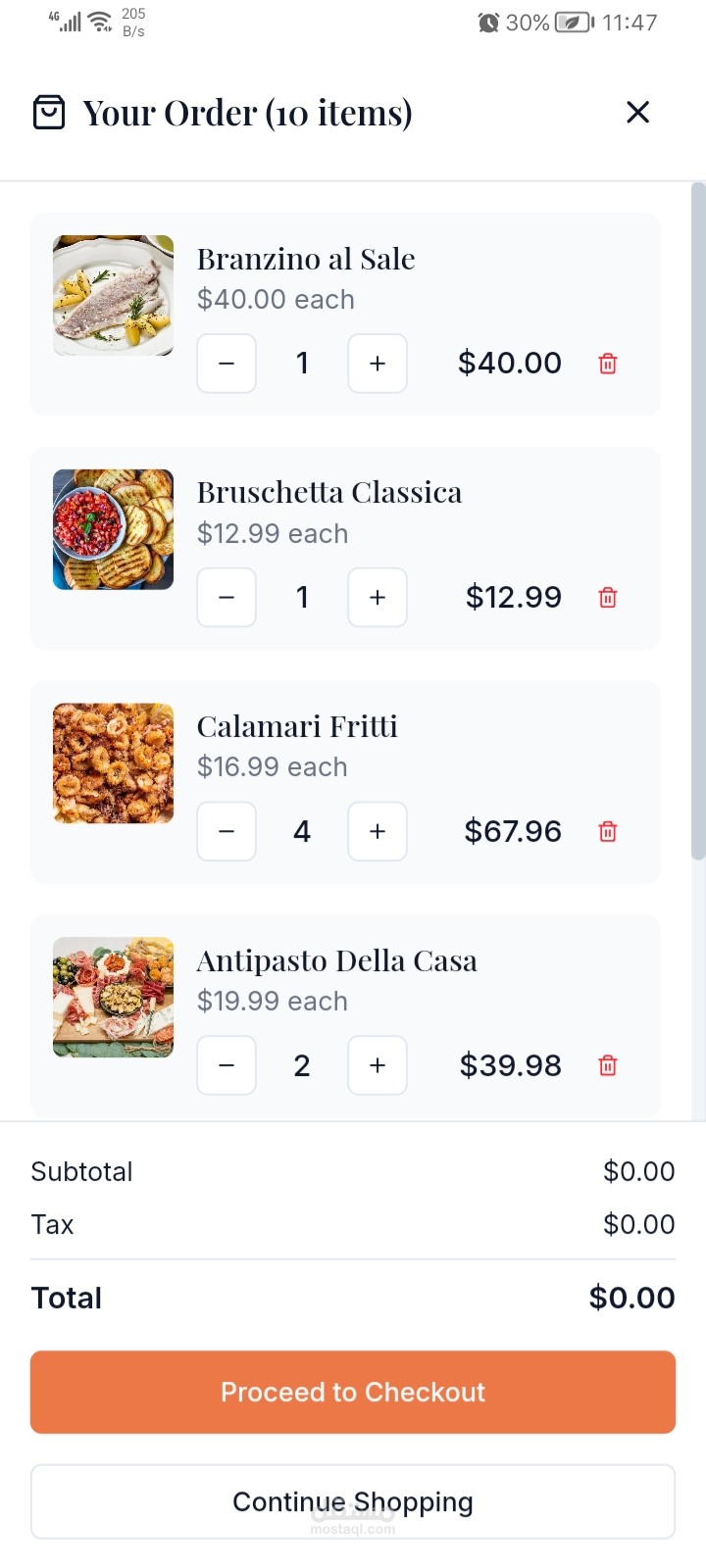
Task: Close the Your Order panel
Action: point(638,113)
